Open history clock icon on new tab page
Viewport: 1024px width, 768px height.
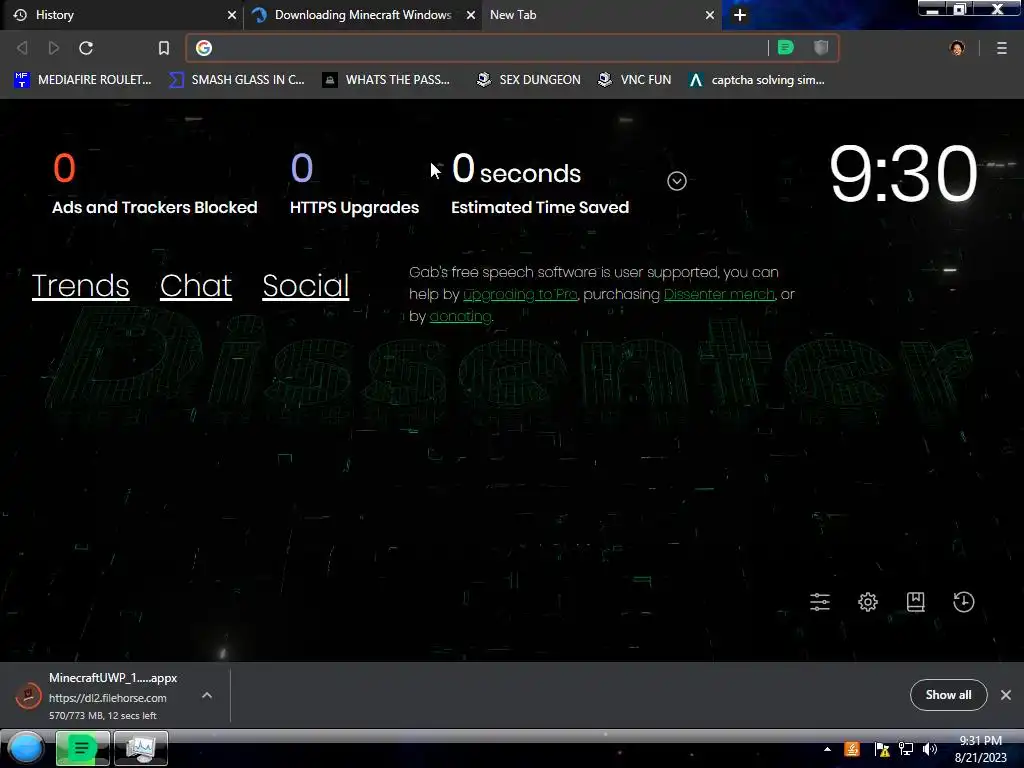pyautogui.click(x=964, y=601)
